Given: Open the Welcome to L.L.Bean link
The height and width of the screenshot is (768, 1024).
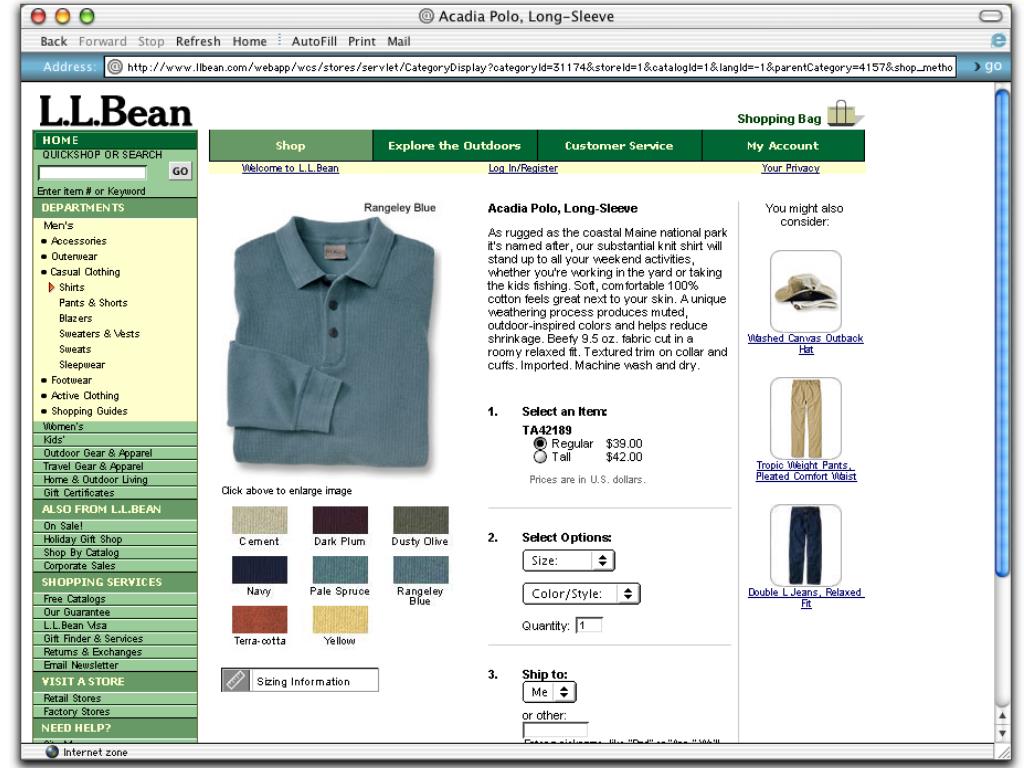Looking at the screenshot, I should [290, 168].
